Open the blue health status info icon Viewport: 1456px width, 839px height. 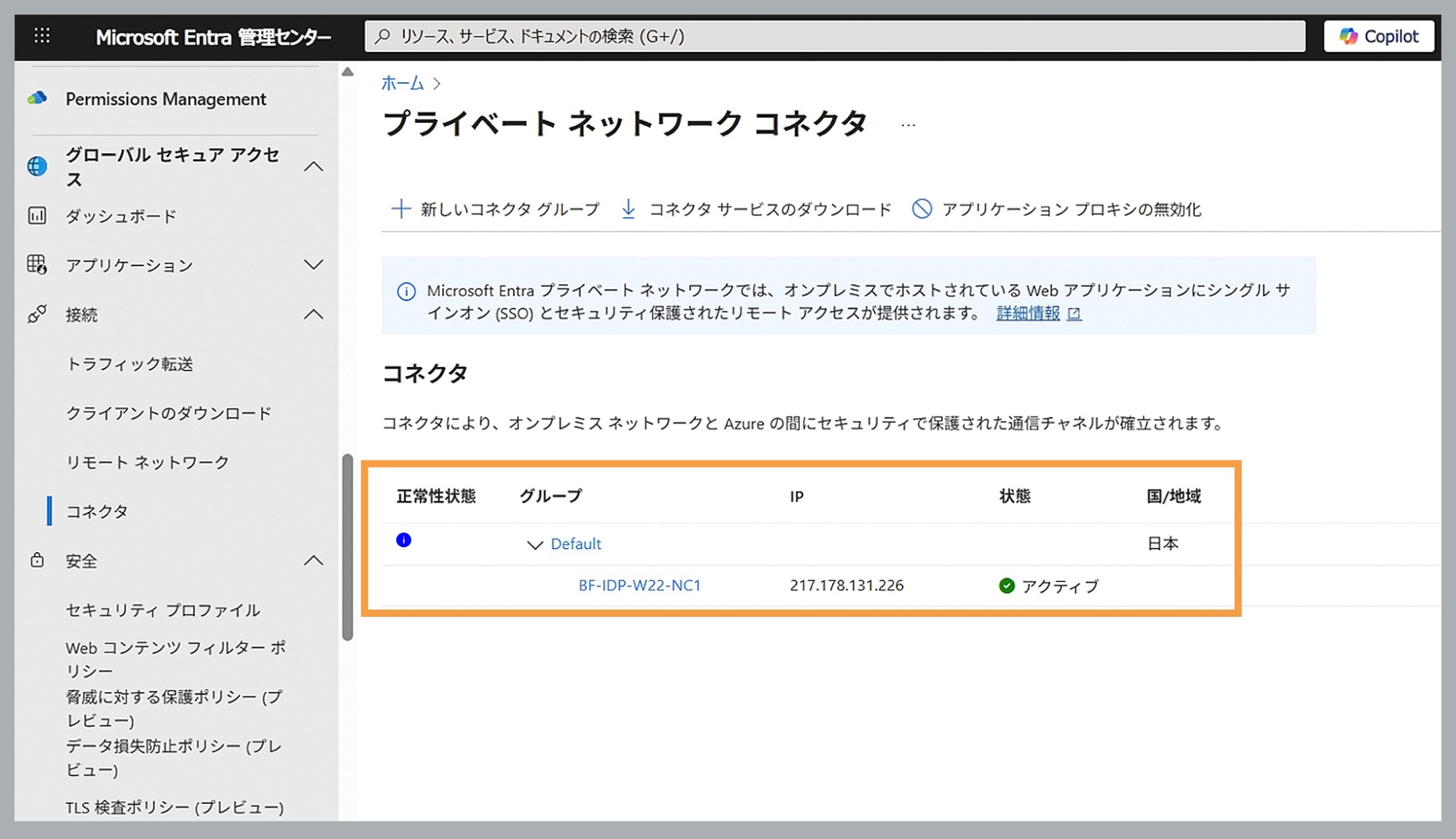coord(403,540)
